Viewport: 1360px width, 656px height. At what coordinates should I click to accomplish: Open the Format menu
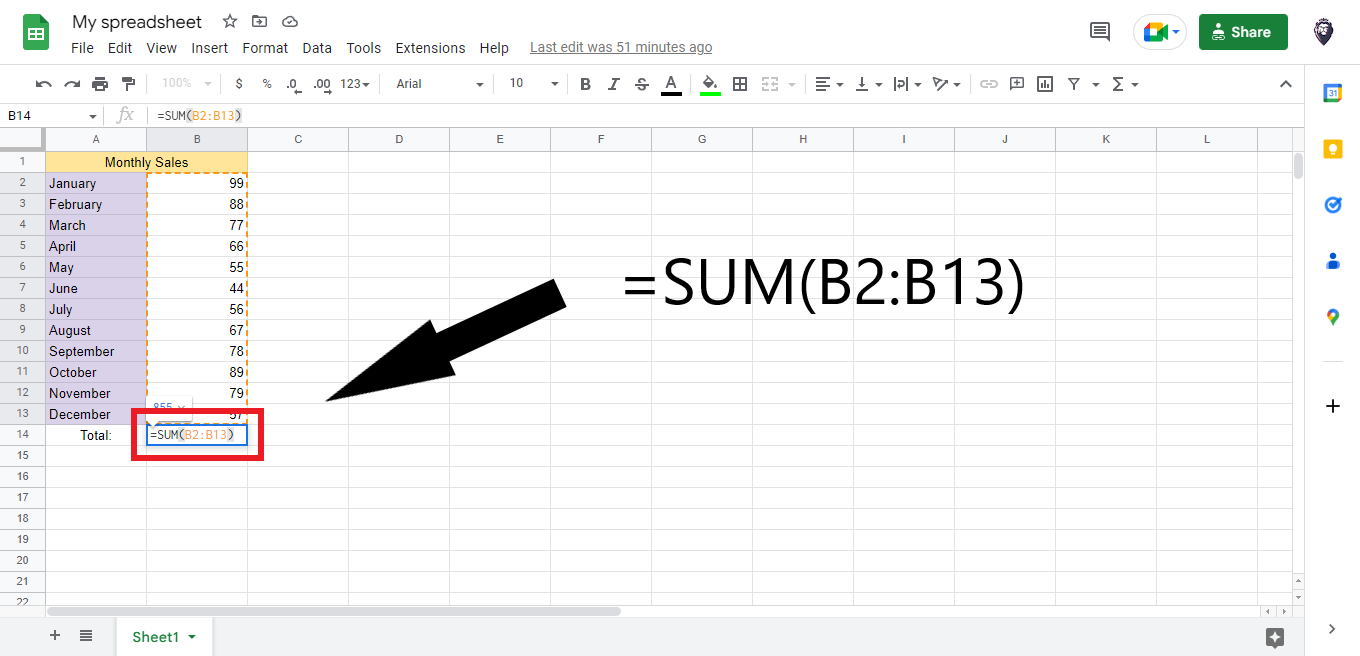(265, 47)
